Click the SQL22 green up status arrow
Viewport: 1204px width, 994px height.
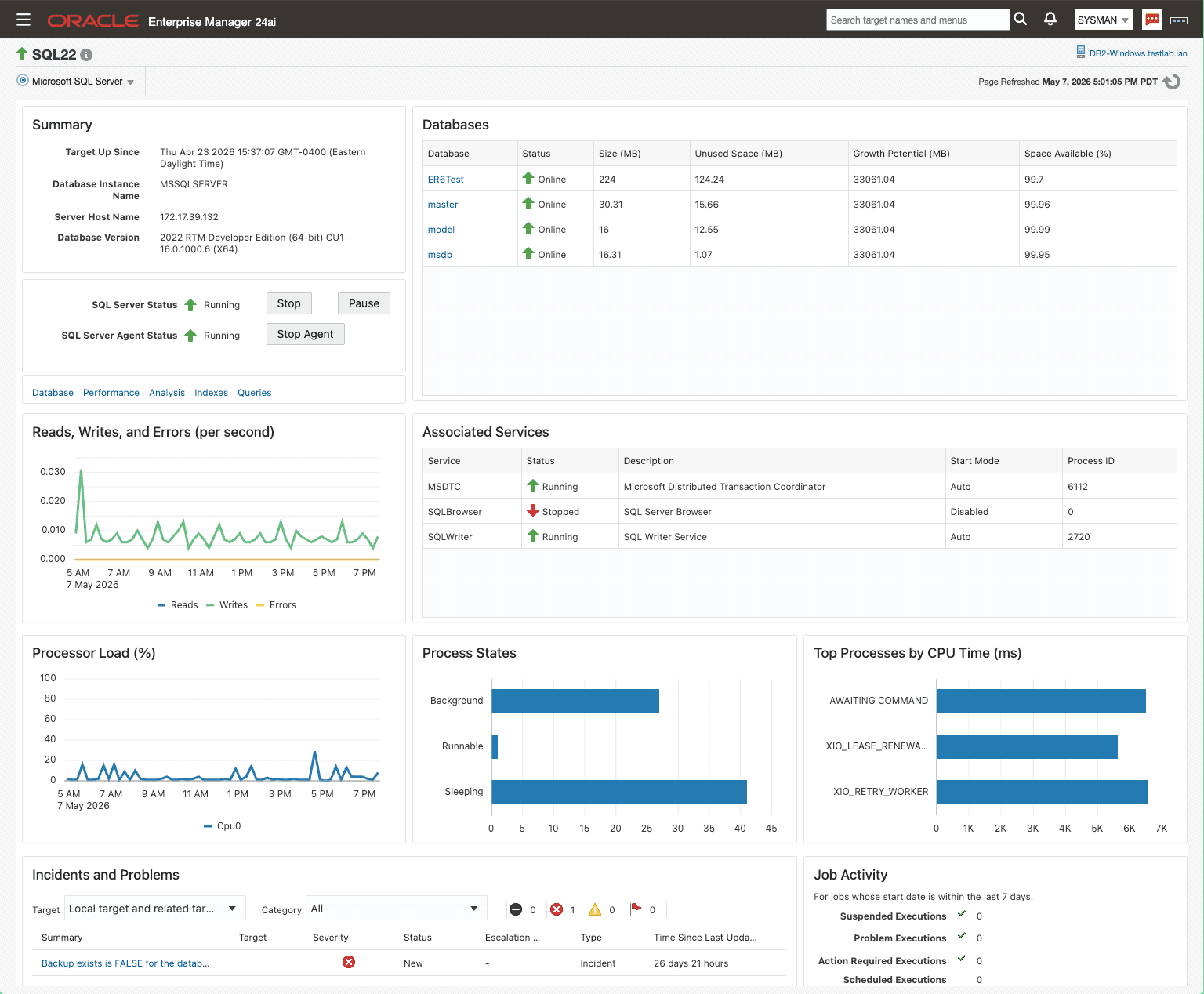(x=22, y=53)
